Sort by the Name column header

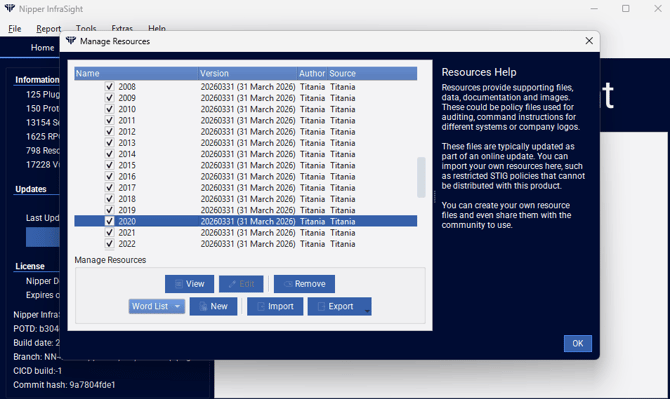[x=136, y=73]
